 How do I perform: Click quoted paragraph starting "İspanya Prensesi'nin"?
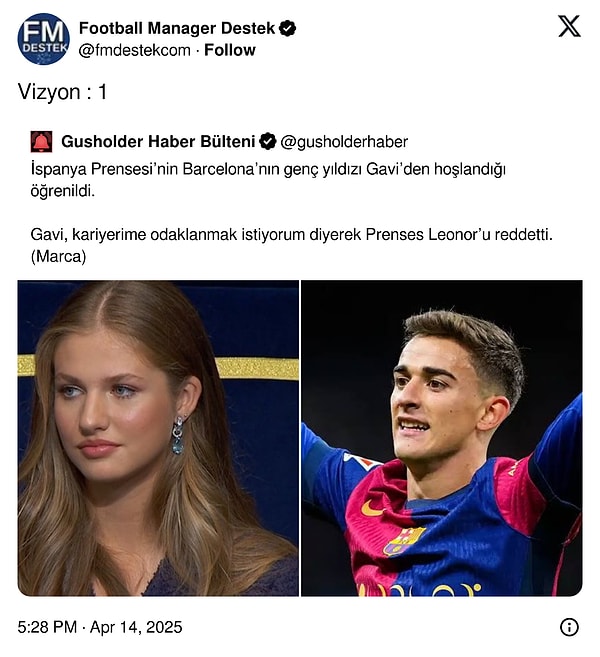(268, 179)
